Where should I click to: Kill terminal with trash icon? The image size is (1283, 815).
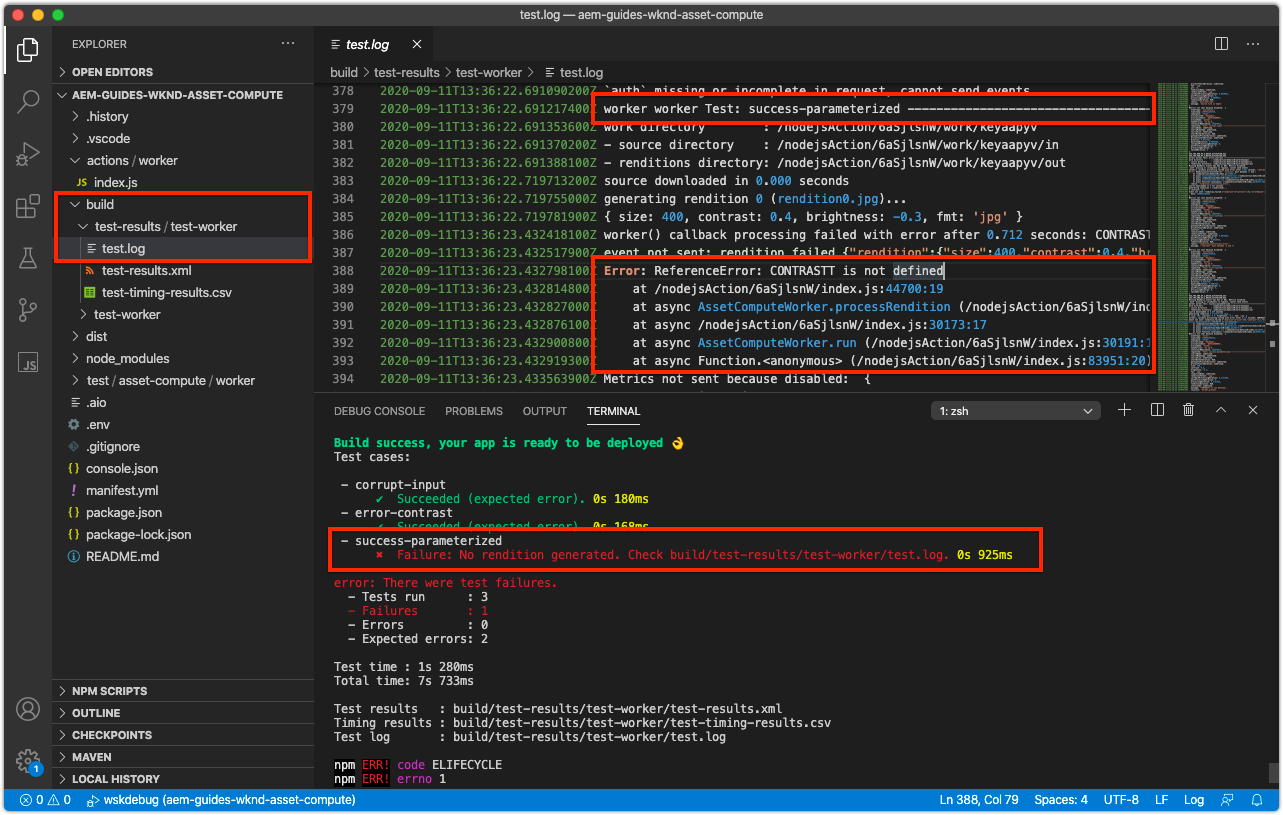[x=1188, y=410]
